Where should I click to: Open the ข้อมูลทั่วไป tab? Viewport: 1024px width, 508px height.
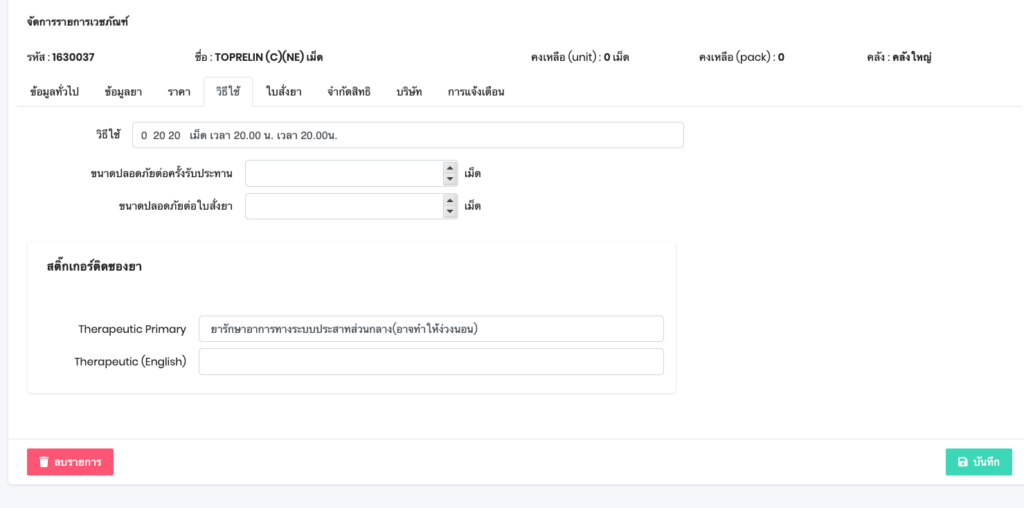click(x=54, y=92)
